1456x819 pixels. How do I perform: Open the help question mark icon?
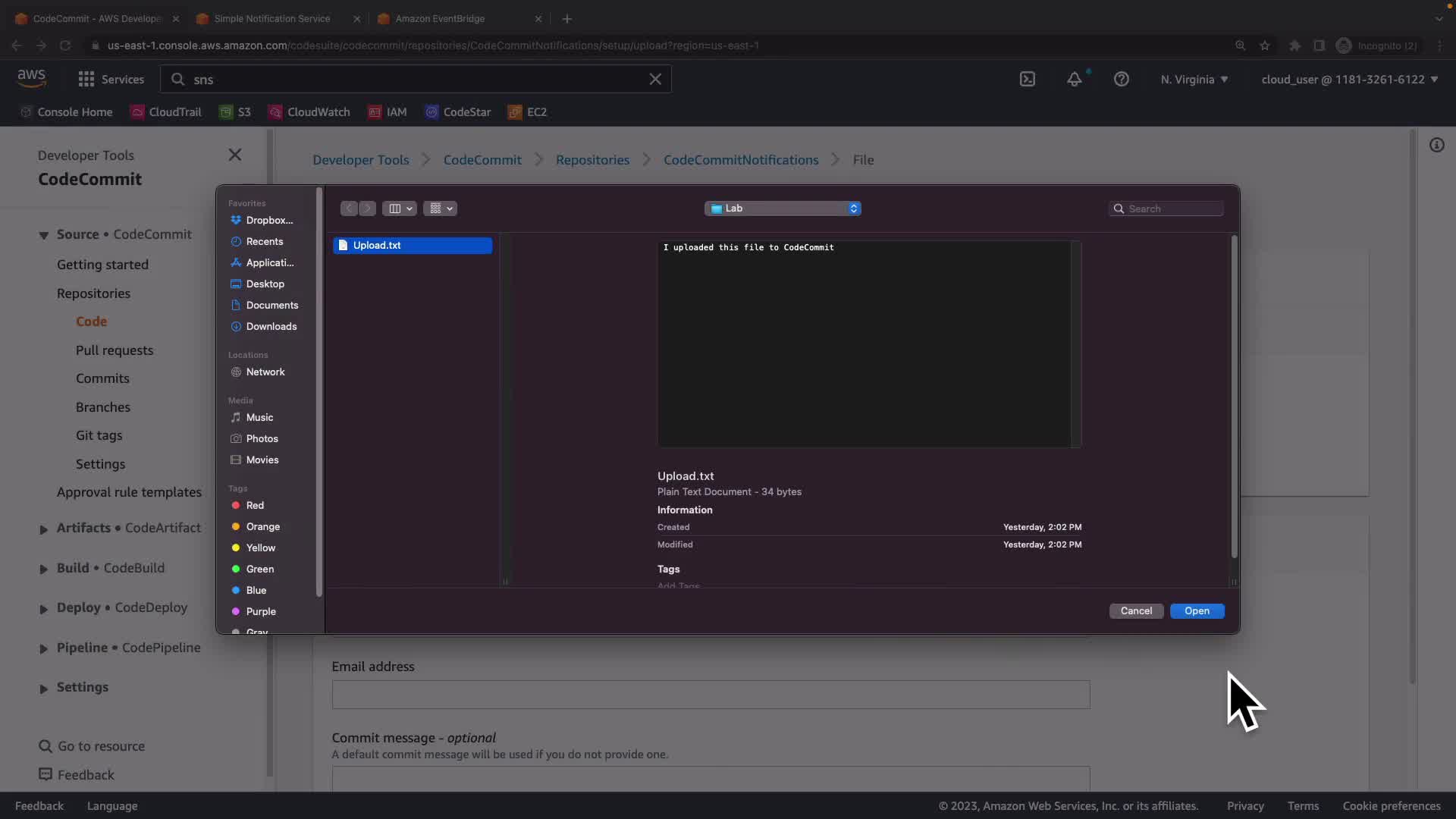click(1122, 79)
